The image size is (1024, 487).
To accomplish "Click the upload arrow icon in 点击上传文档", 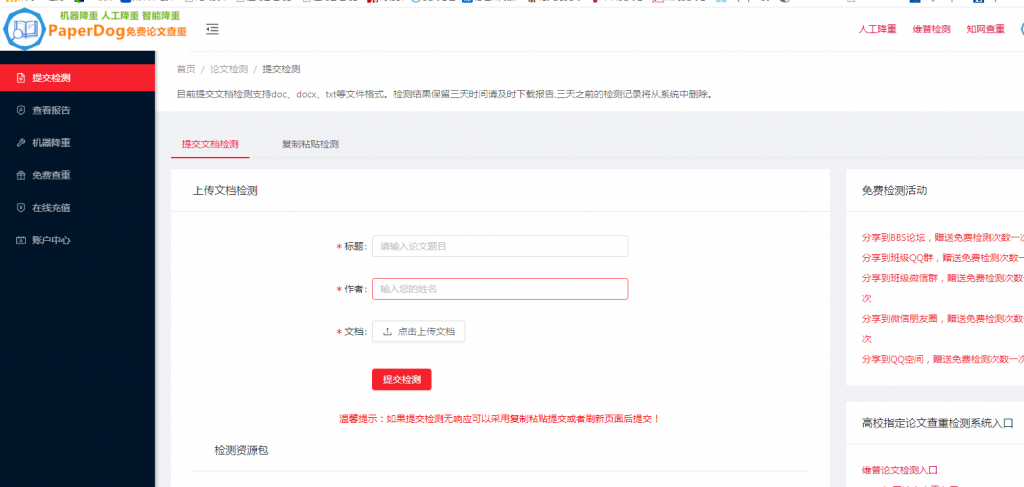I will click(x=387, y=332).
